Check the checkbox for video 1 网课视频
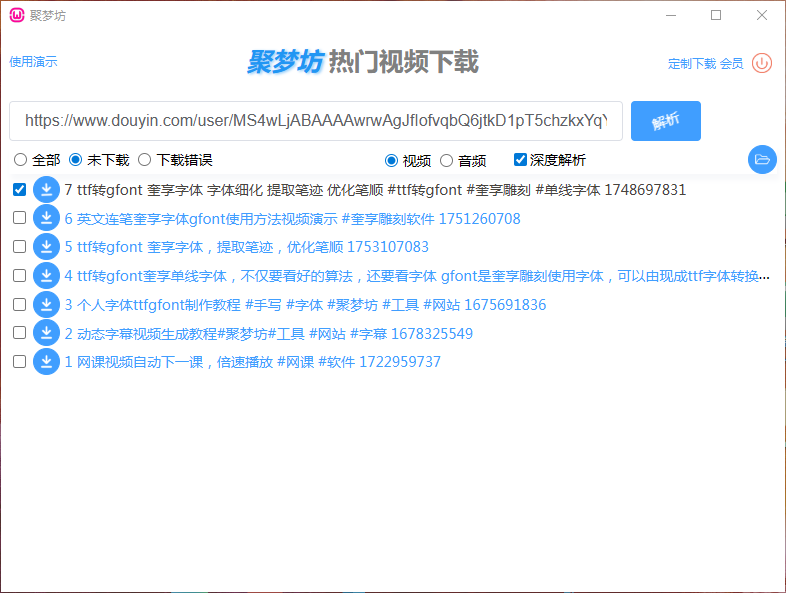 20,361
